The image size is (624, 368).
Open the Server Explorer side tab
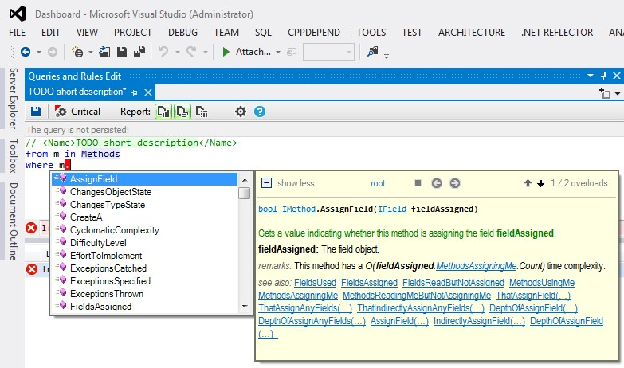click(x=14, y=98)
